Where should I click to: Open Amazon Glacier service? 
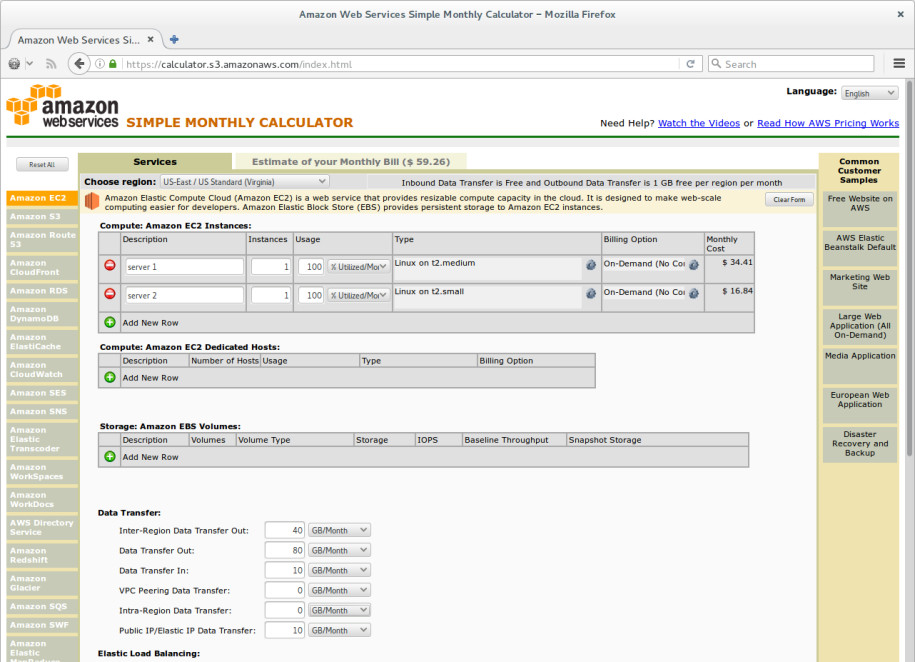(x=42, y=583)
